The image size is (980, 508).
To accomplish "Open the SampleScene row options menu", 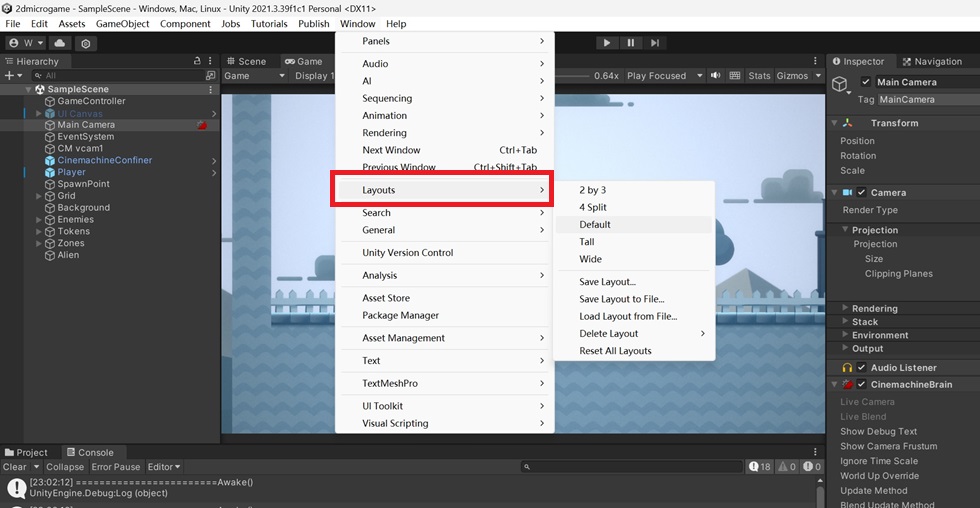I will pos(211,89).
